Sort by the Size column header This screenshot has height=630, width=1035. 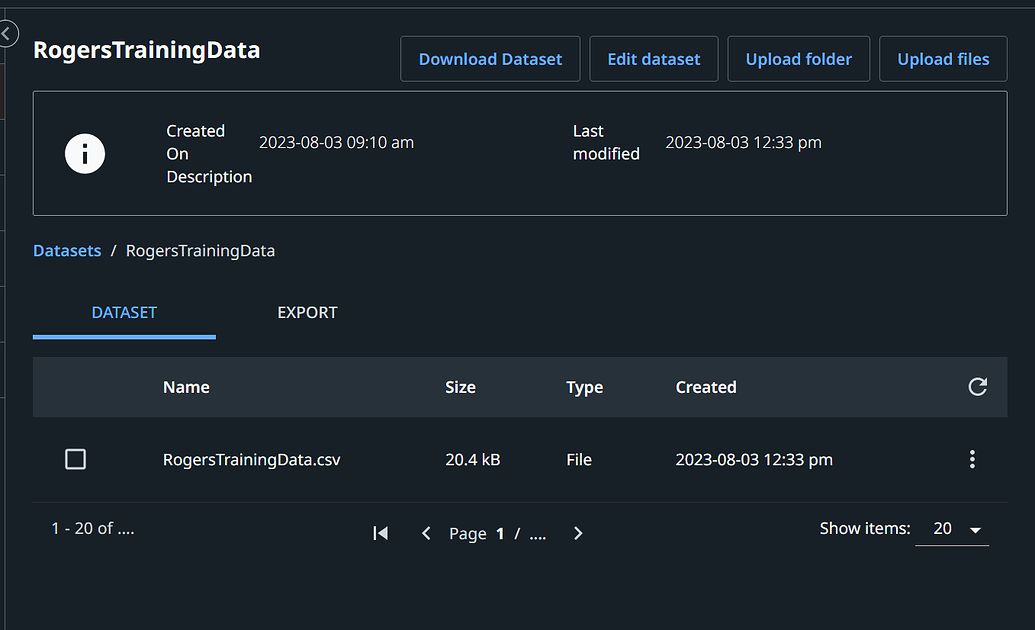(460, 387)
